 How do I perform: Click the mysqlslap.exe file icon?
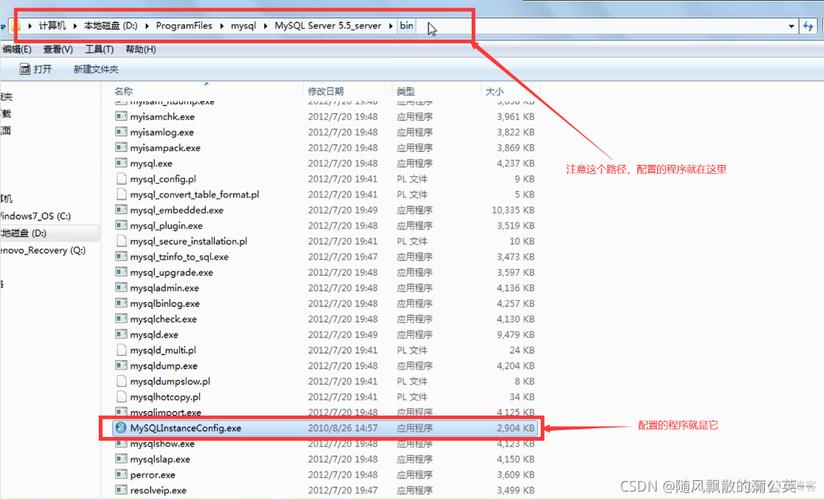121,459
